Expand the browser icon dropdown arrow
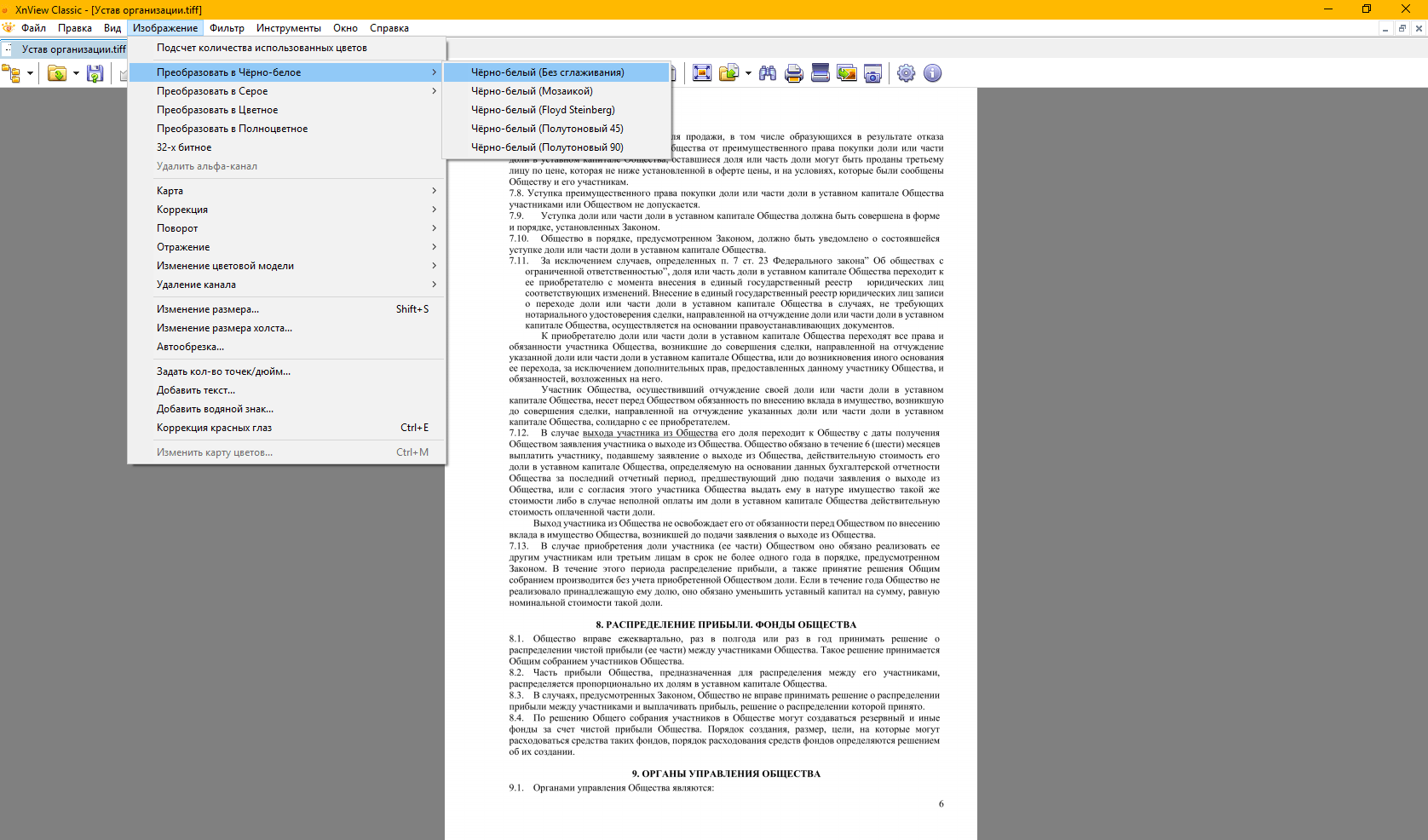The width and height of the screenshot is (1428, 840). 30,73
